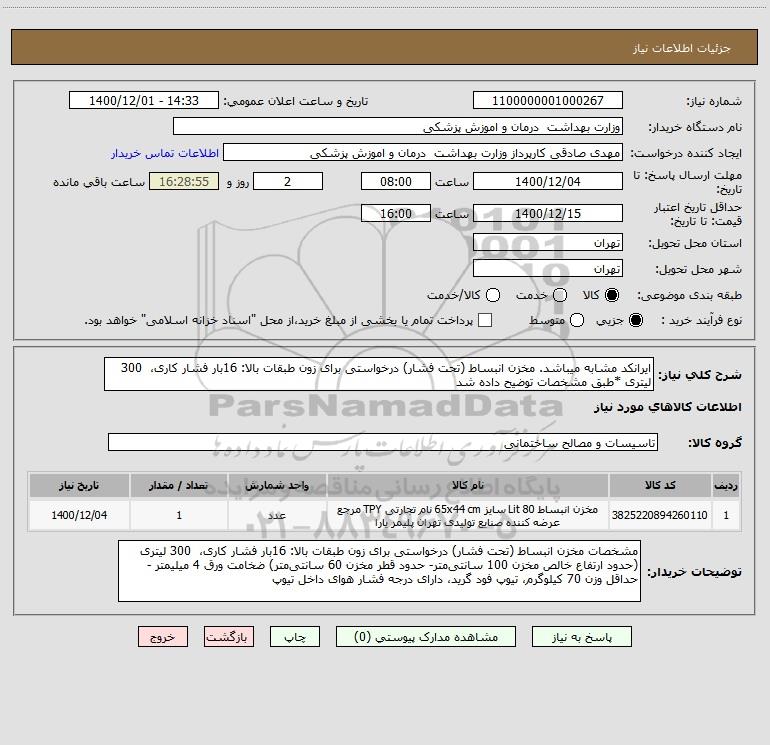Click the واحد شمارش column header

[x=277, y=485]
